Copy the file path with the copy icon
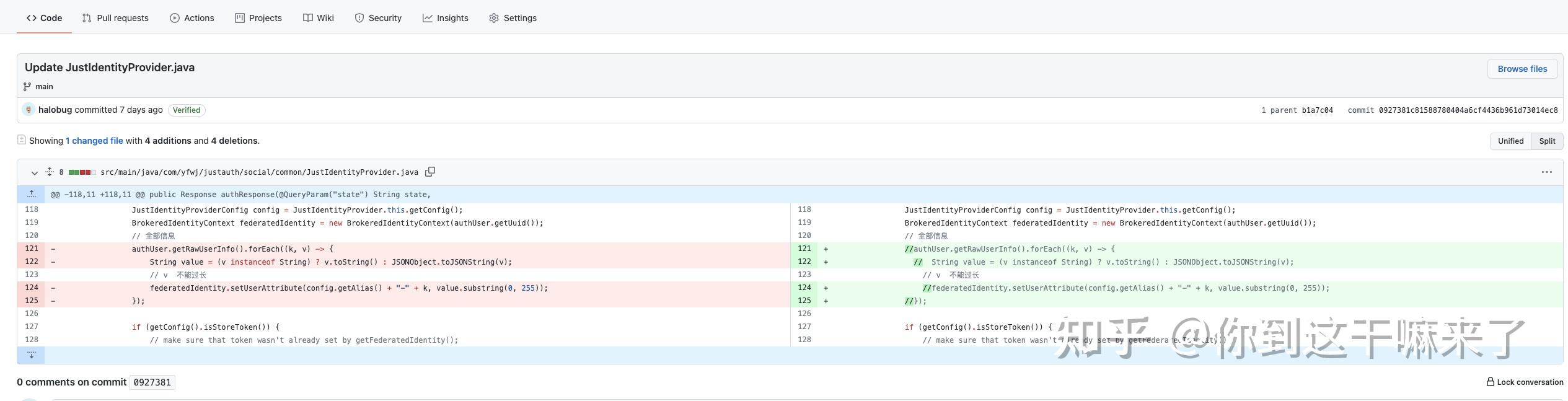 (430, 172)
